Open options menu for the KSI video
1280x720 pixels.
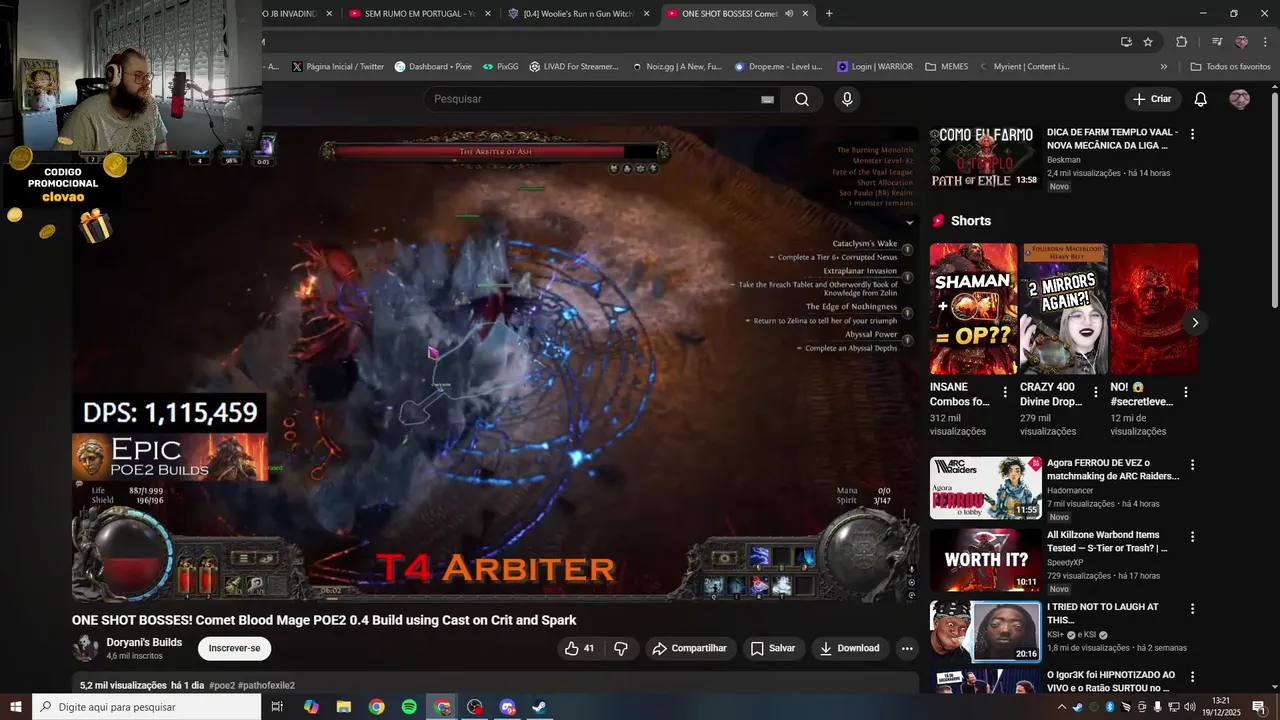tap(1192, 609)
